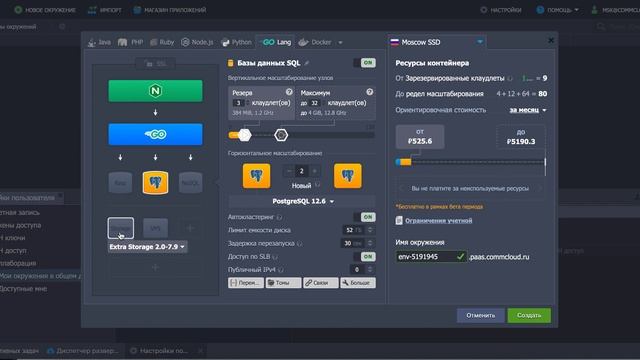Open the PostgreSQL 12.6 version dropdown

[x=302, y=201]
